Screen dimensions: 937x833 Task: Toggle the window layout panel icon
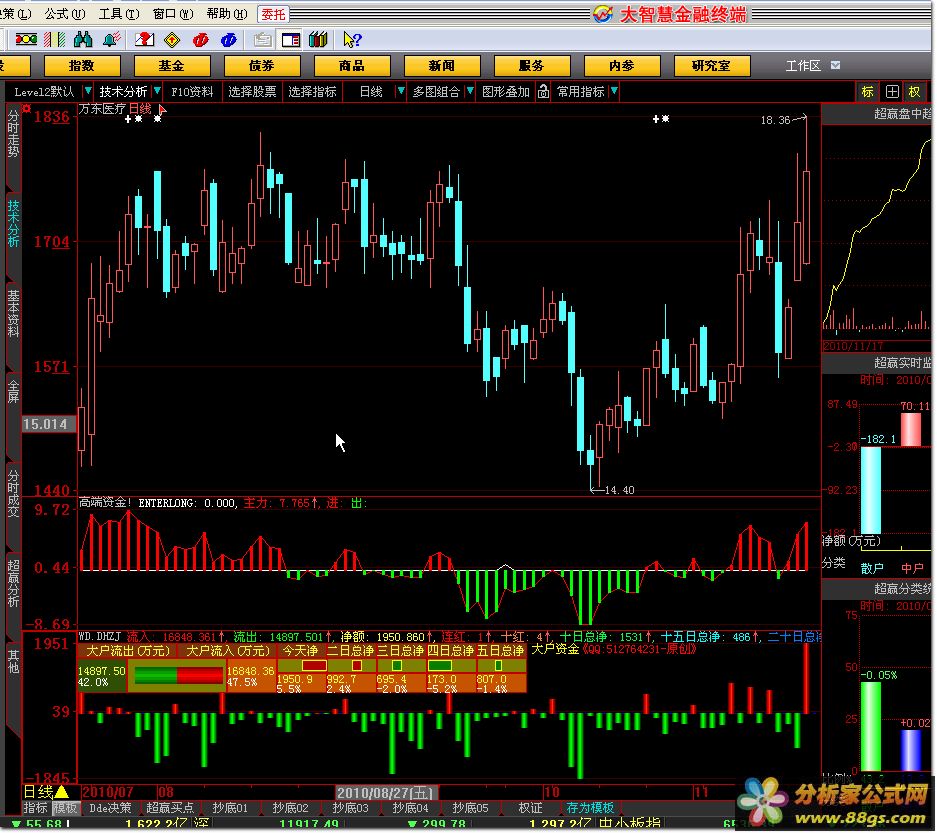(290, 39)
